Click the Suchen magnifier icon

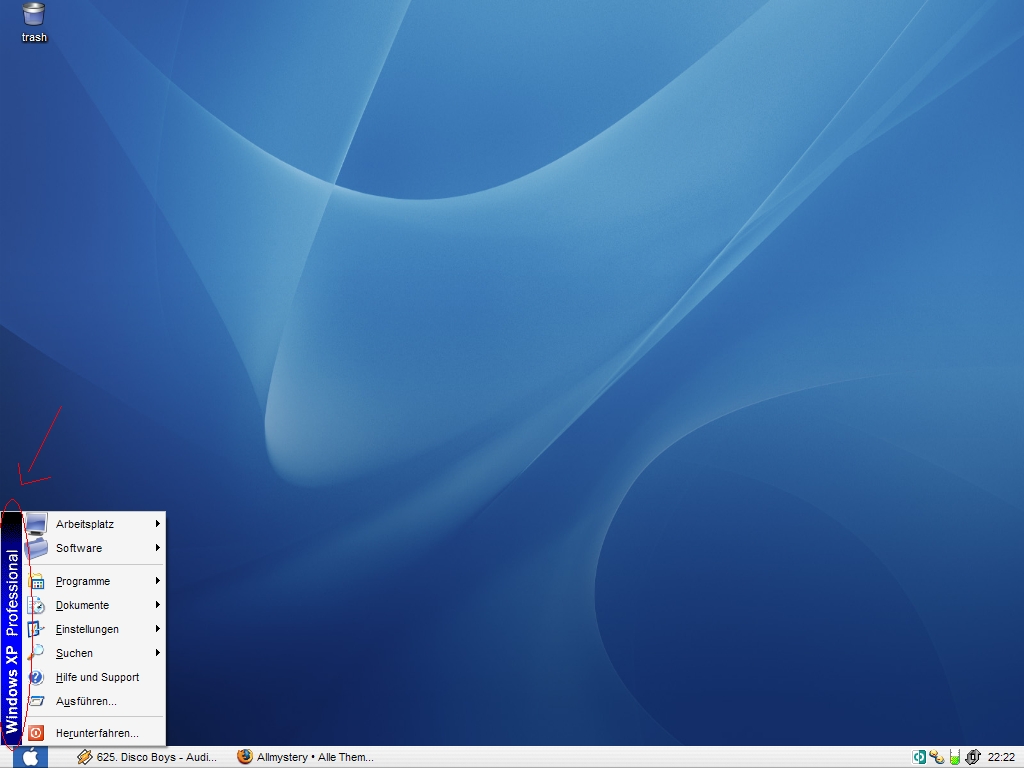point(37,653)
